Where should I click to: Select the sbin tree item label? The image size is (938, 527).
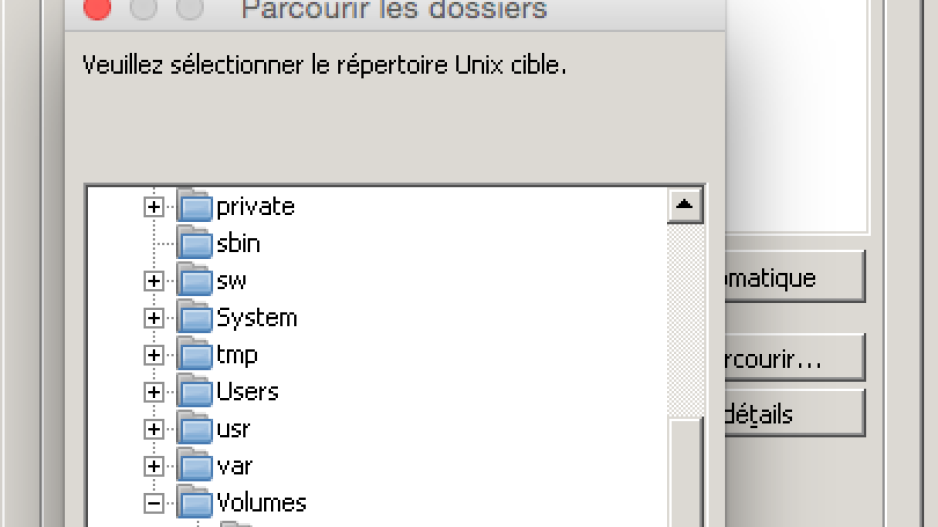(238, 243)
